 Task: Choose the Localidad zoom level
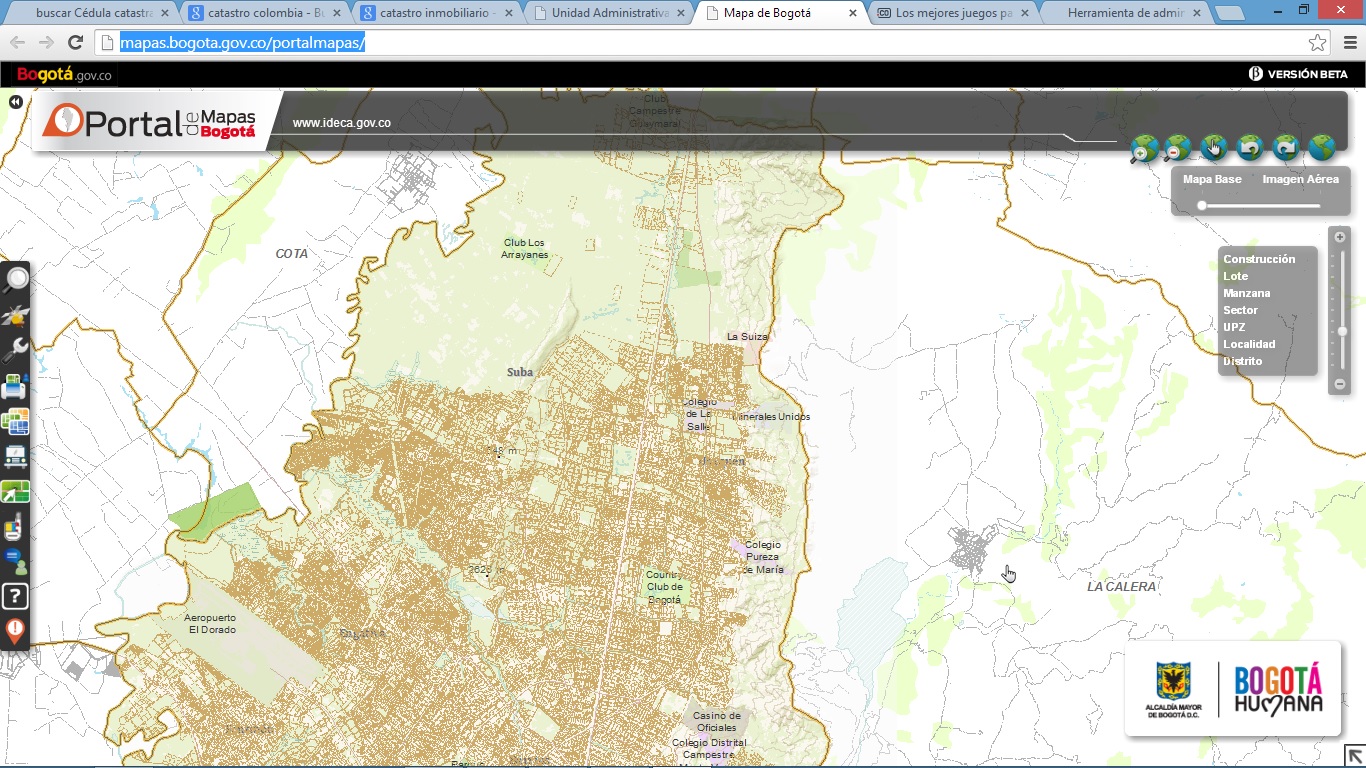1249,344
